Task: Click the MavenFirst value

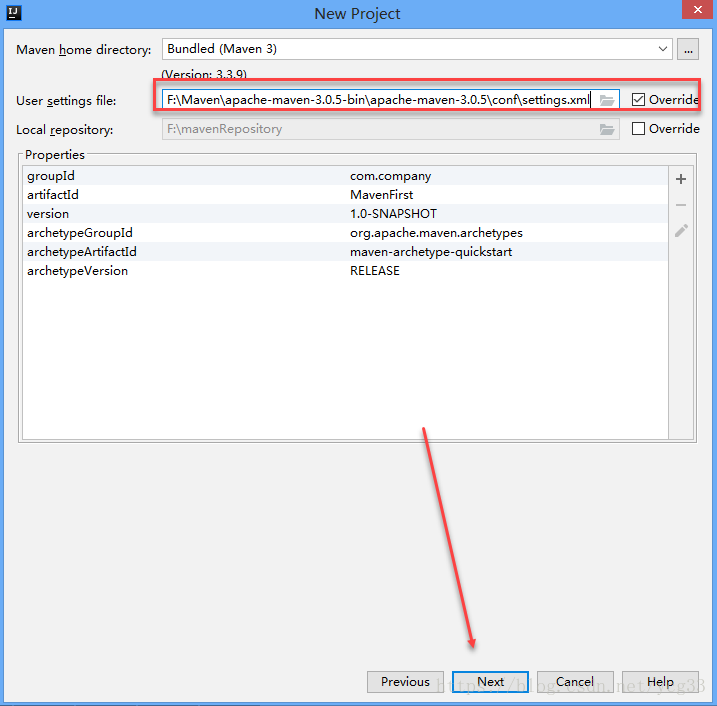Action: pyautogui.click(x=381, y=195)
